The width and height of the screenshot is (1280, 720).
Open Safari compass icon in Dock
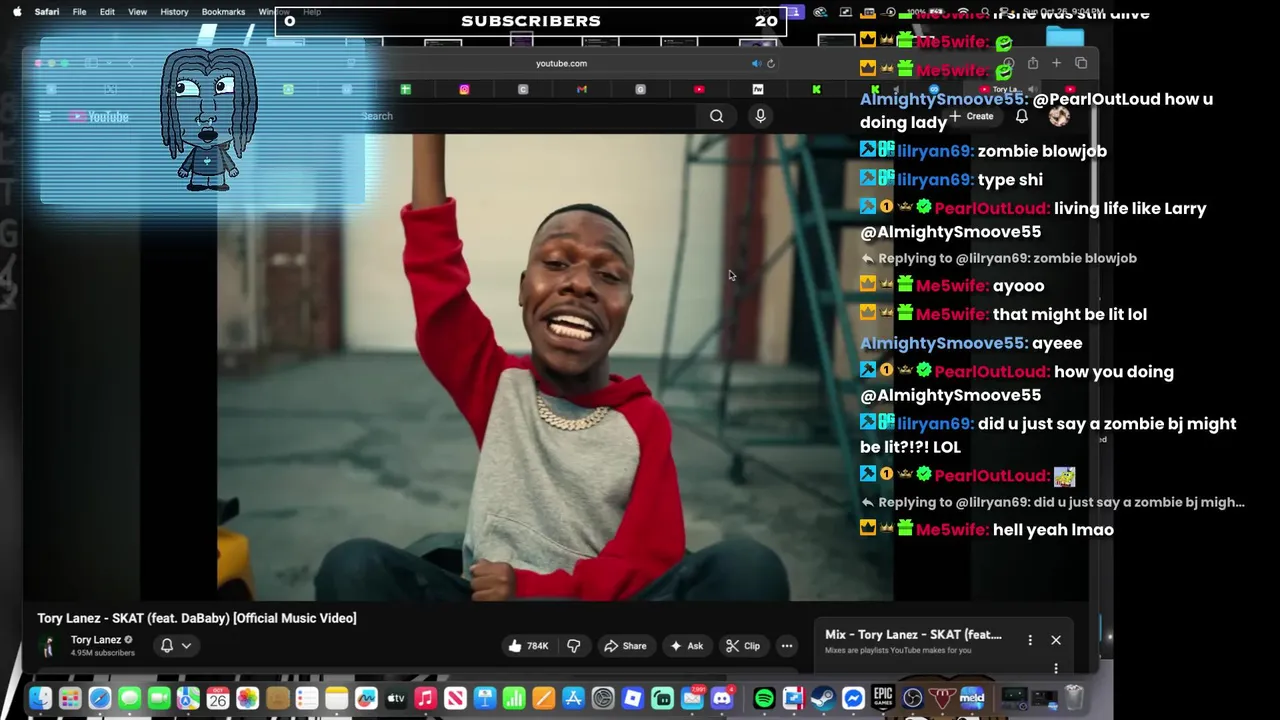pyautogui.click(x=99, y=698)
